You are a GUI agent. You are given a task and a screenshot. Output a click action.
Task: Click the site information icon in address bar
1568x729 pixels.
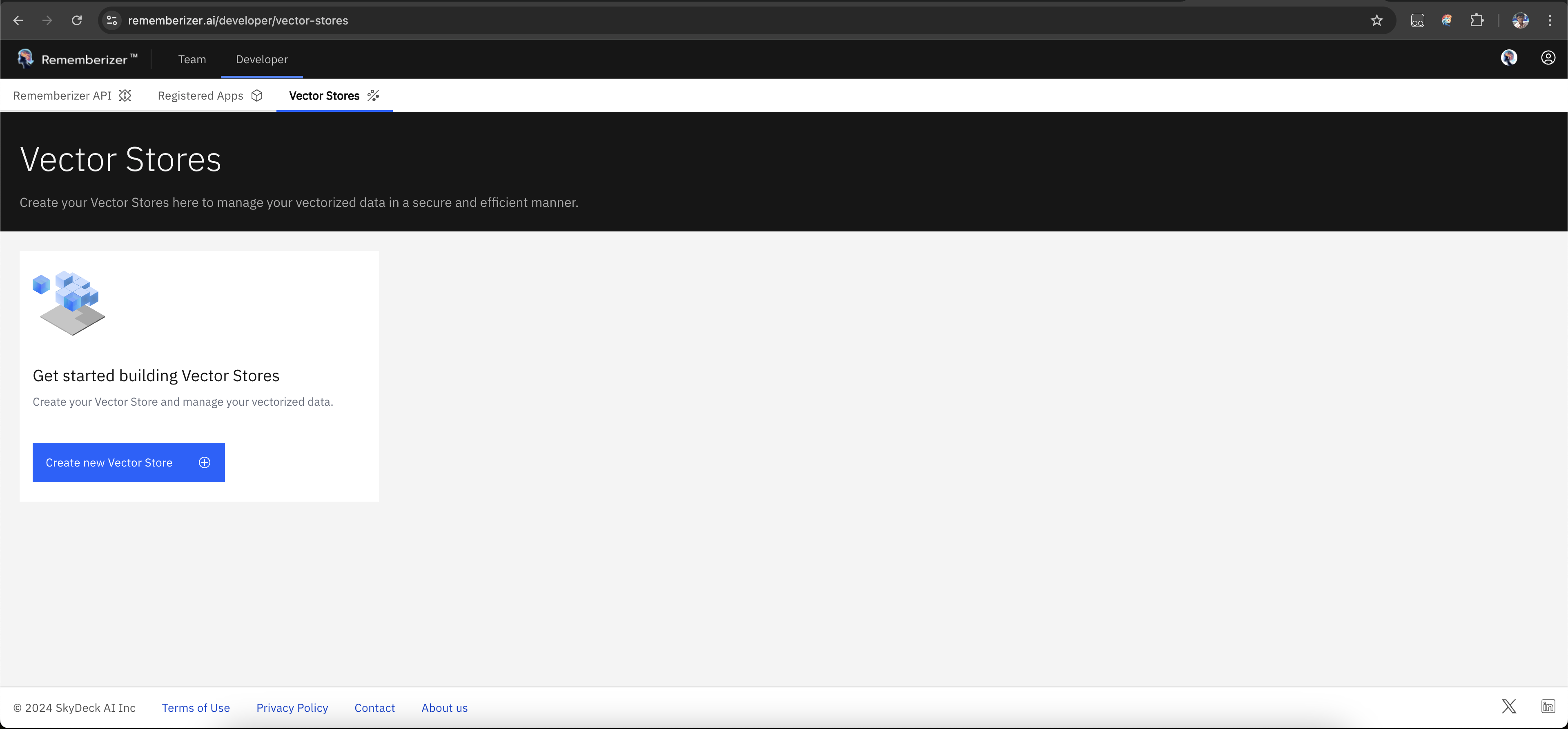(111, 21)
